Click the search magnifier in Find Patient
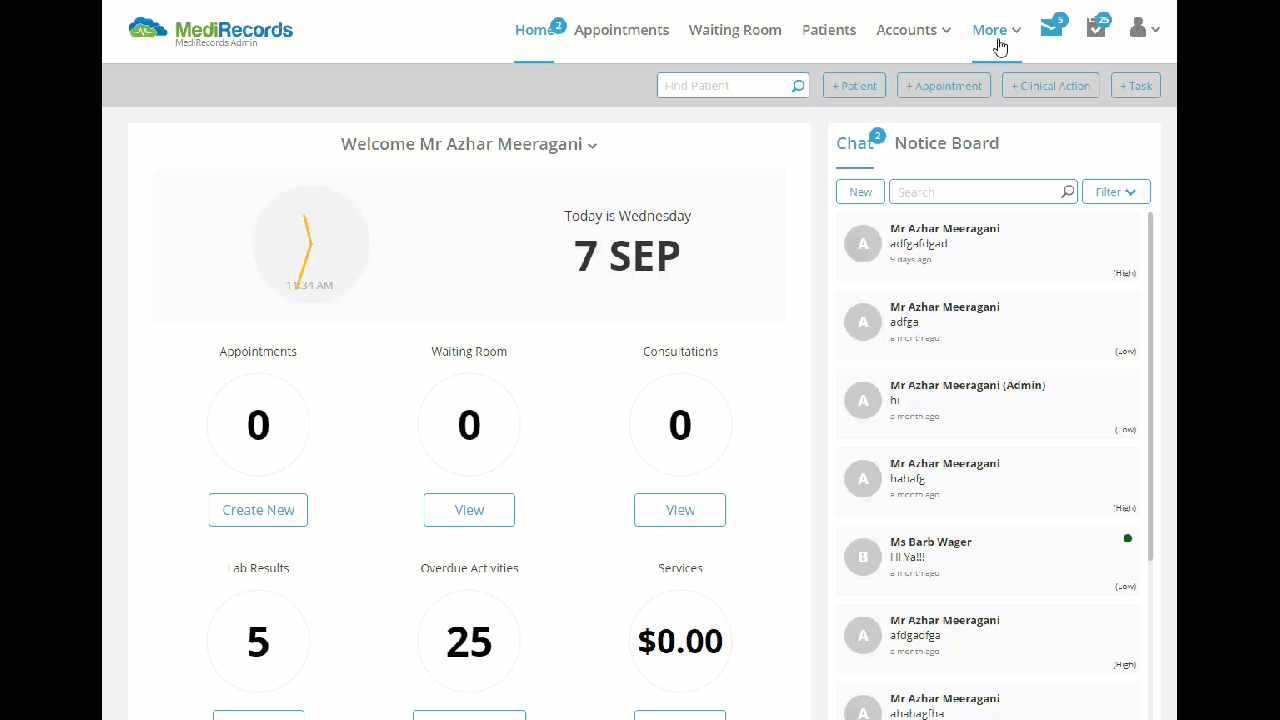1280x720 pixels. pos(798,86)
